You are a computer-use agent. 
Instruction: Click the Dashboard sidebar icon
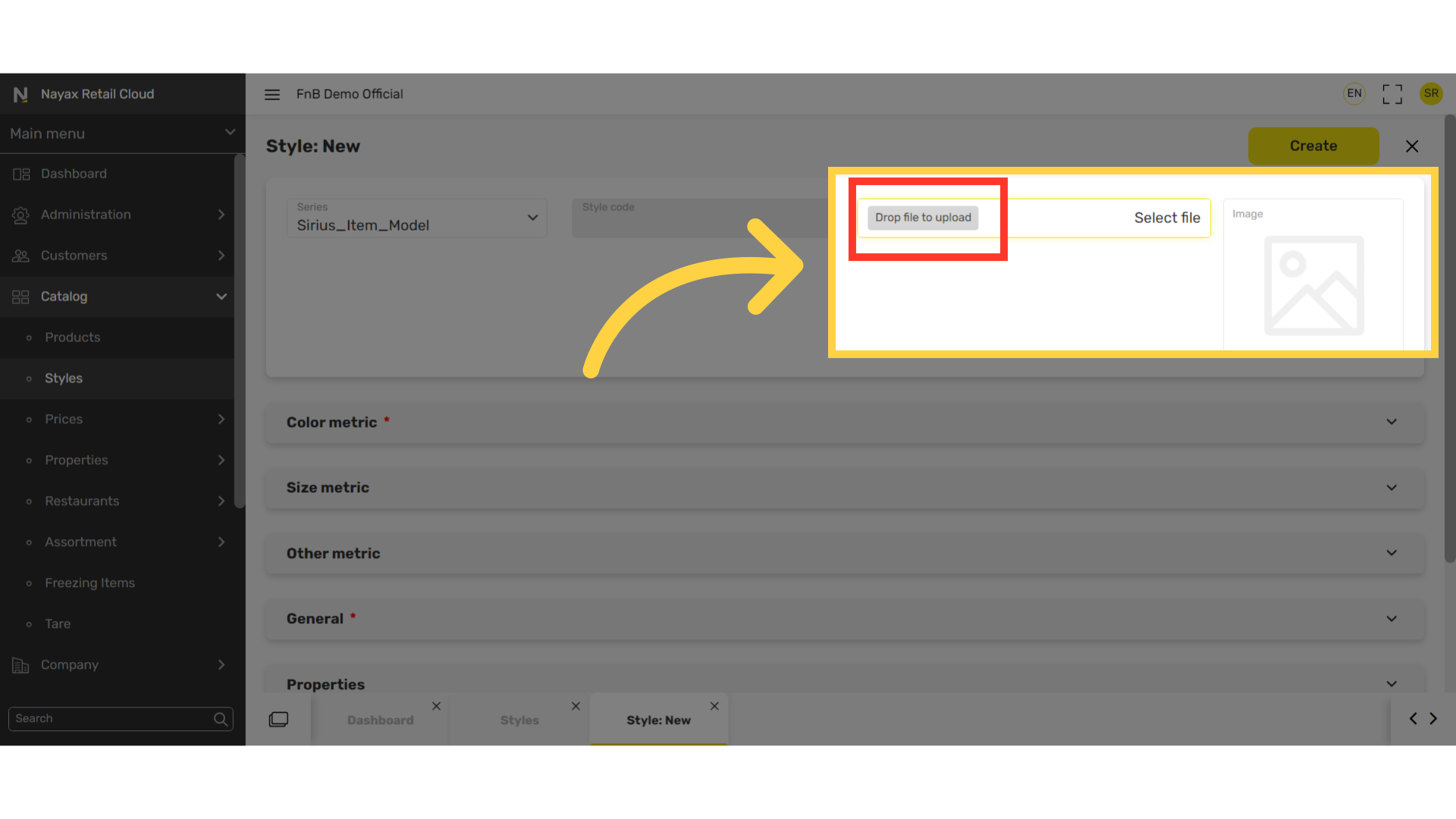coord(21,173)
